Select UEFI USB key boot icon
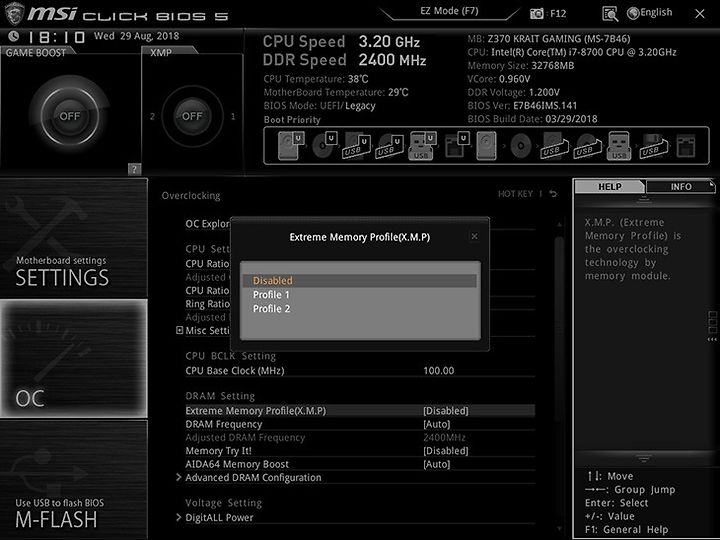The image size is (720, 540). tap(422, 145)
